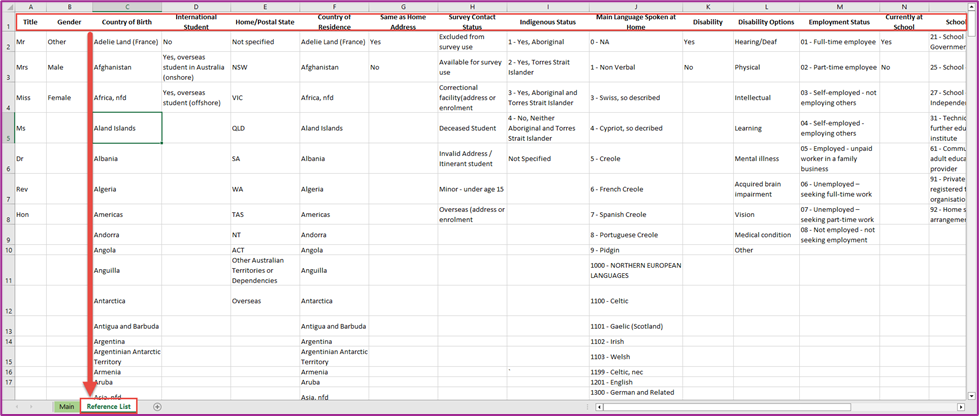
Task: Select the Indigenous Status header cell
Action: click(x=547, y=22)
